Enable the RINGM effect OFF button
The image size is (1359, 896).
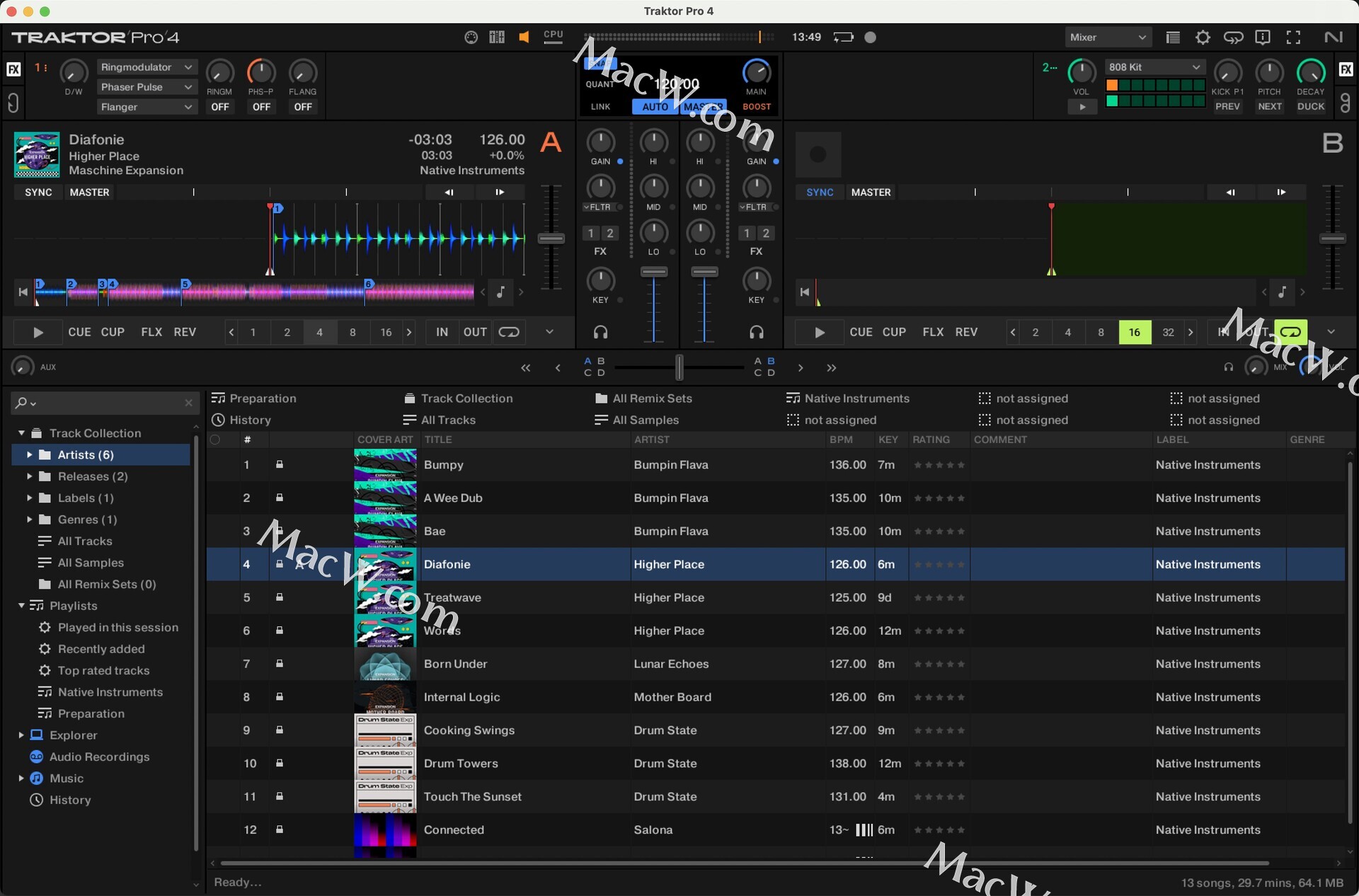(219, 107)
